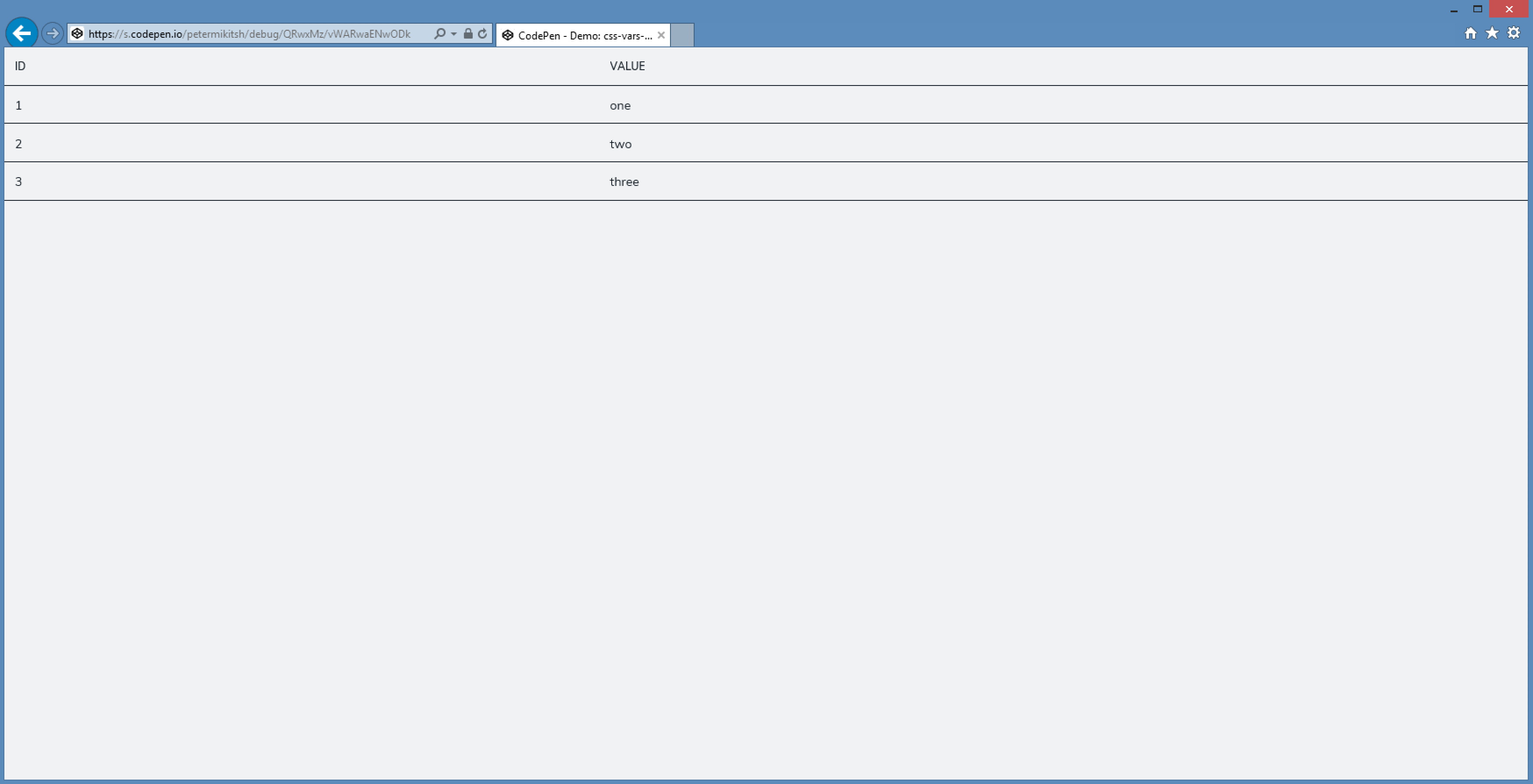Click the ID column header
The image size is (1533, 784).
[x=20, y=66]
